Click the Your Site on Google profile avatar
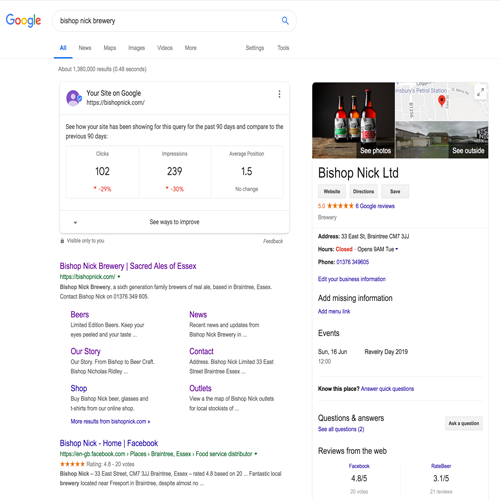Screen dimensions: 500x500 (x=74, y=98)
